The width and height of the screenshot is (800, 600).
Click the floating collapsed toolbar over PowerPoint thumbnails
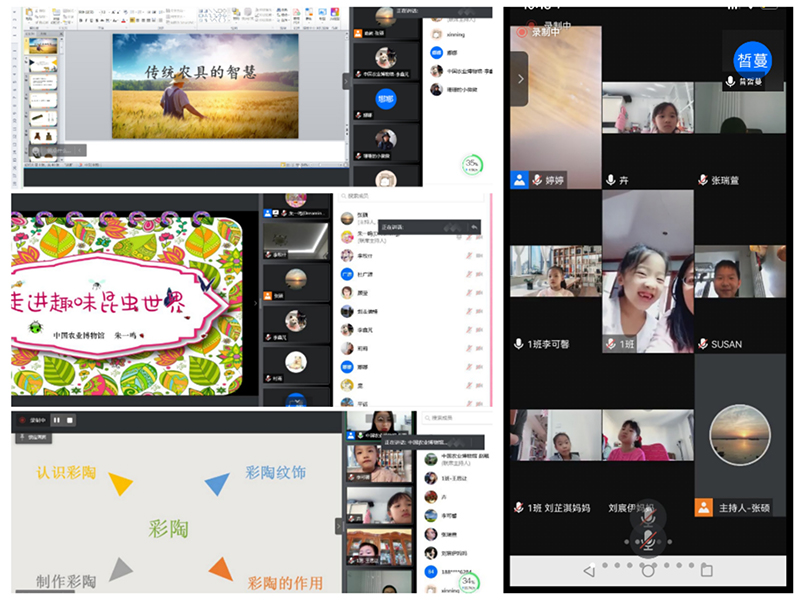(57, 151)
